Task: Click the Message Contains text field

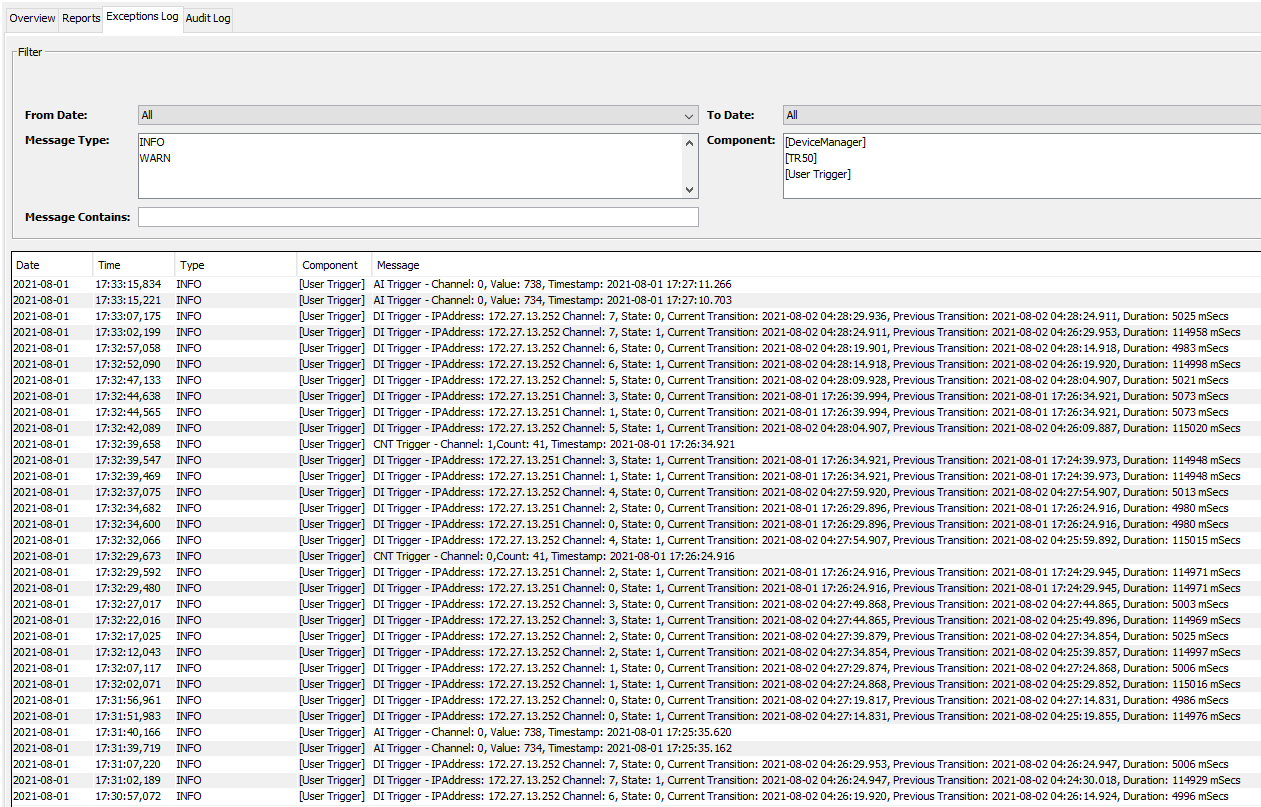Action: coord(417,217)
